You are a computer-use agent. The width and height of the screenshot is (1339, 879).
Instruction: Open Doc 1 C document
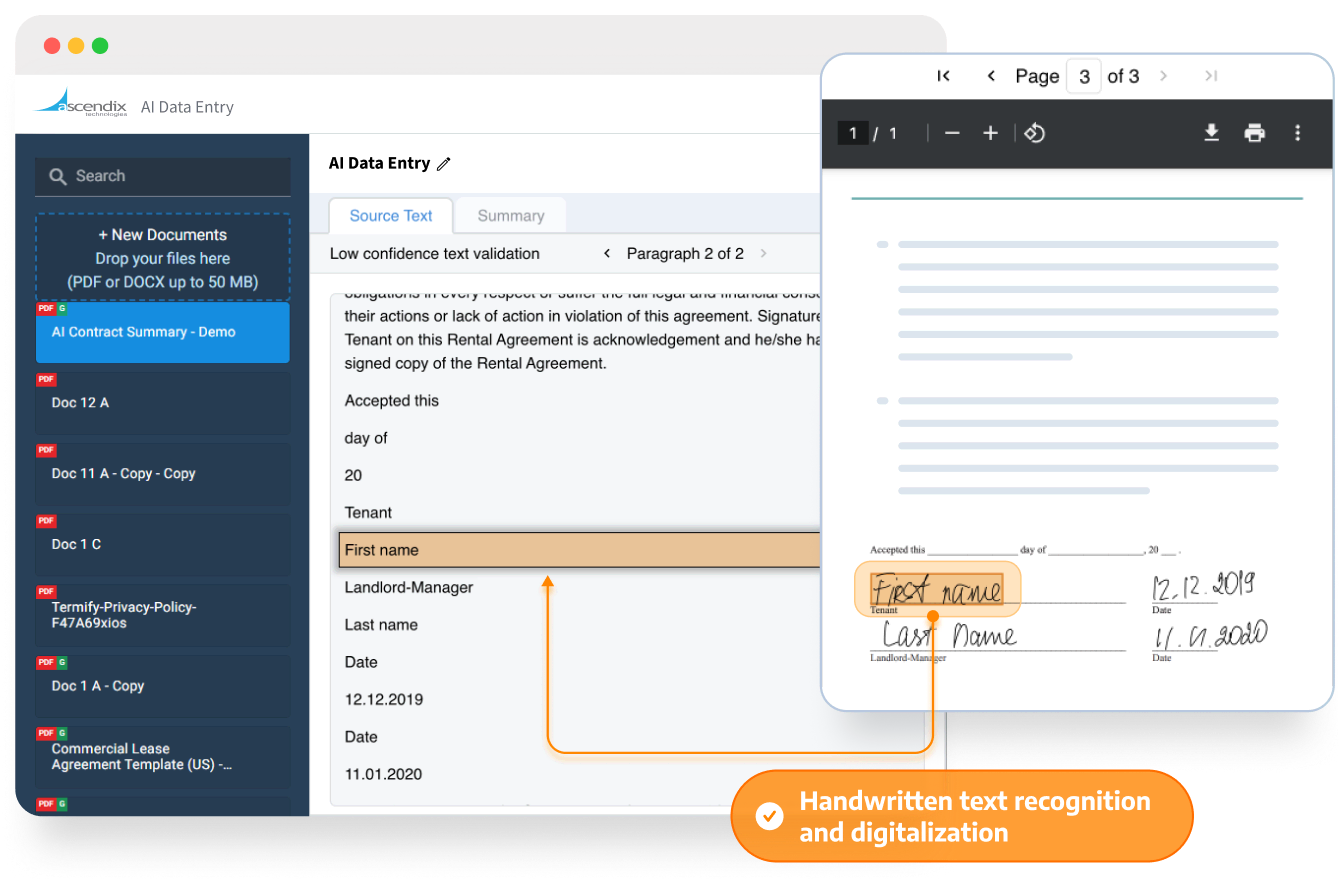coord(163,545)
